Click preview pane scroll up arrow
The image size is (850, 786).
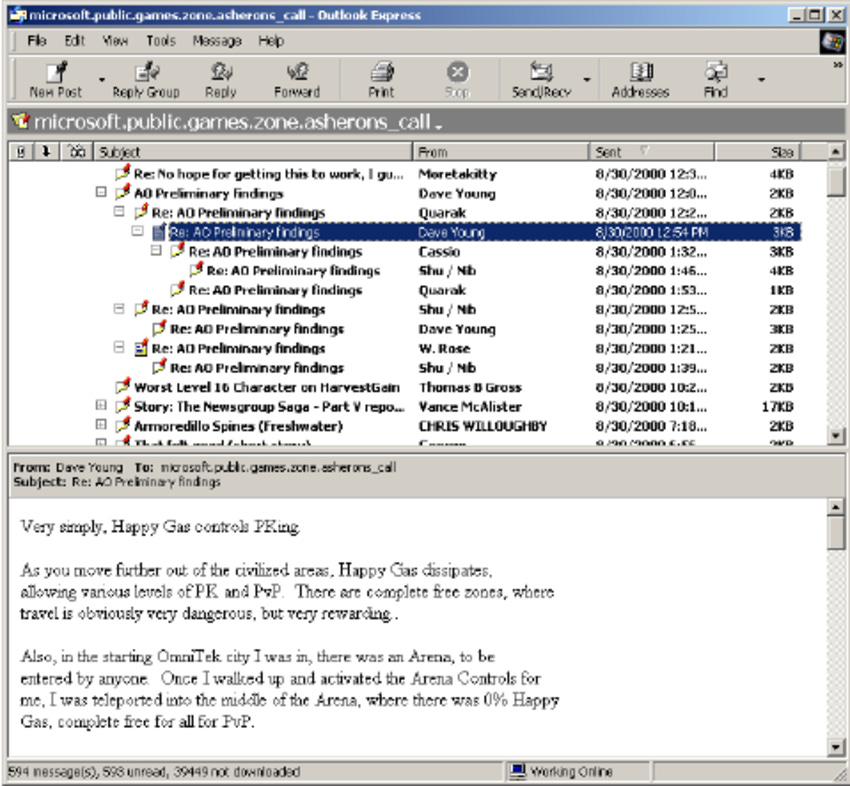(836, 507)
